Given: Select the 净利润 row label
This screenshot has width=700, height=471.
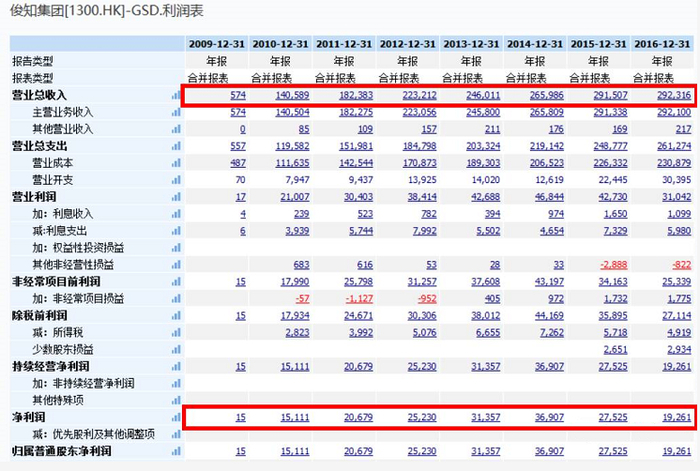Looking at the screenshot, I should [29, 417].
